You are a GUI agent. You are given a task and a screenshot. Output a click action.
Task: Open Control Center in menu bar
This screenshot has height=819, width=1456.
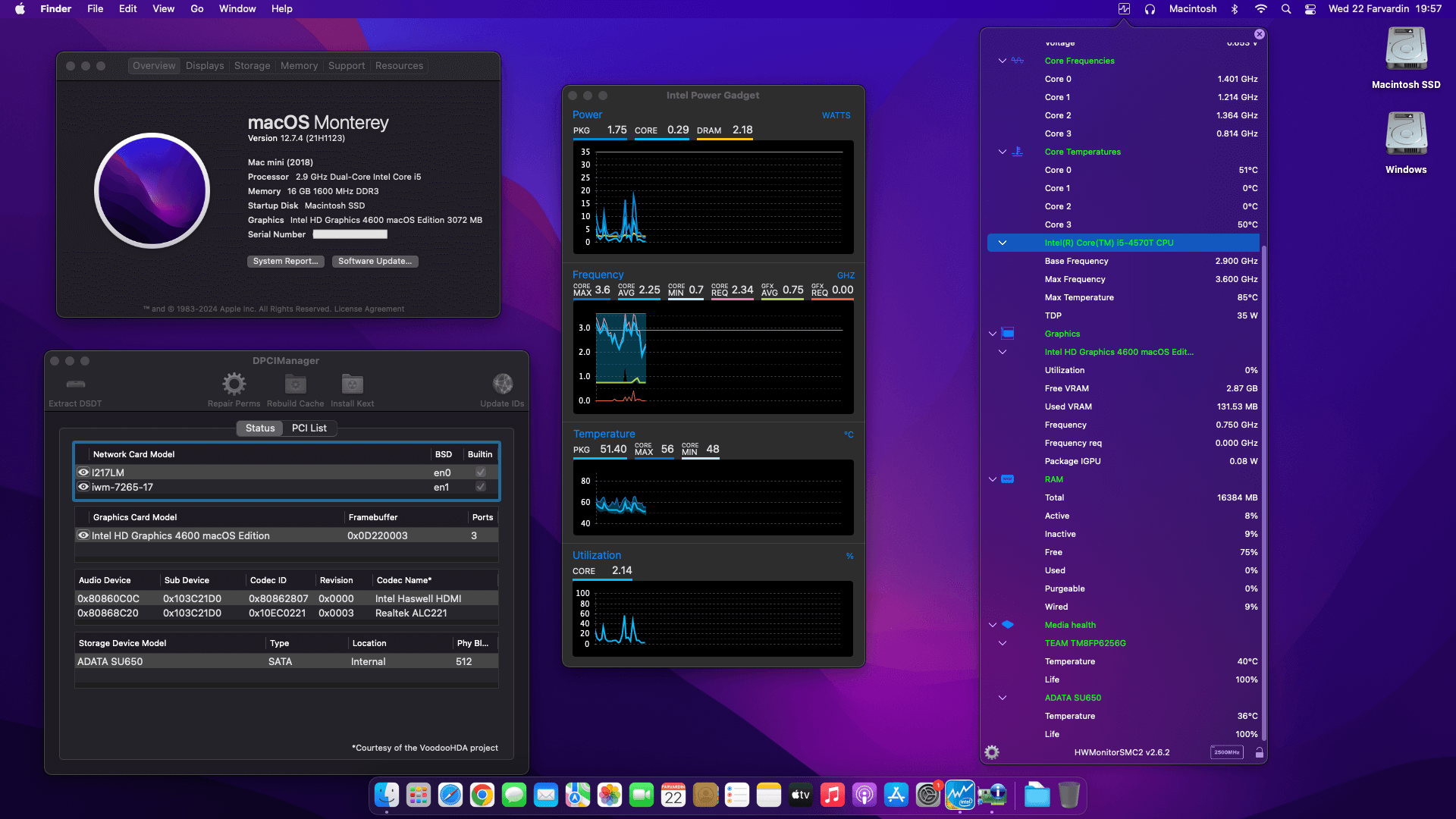(1310, 9)
